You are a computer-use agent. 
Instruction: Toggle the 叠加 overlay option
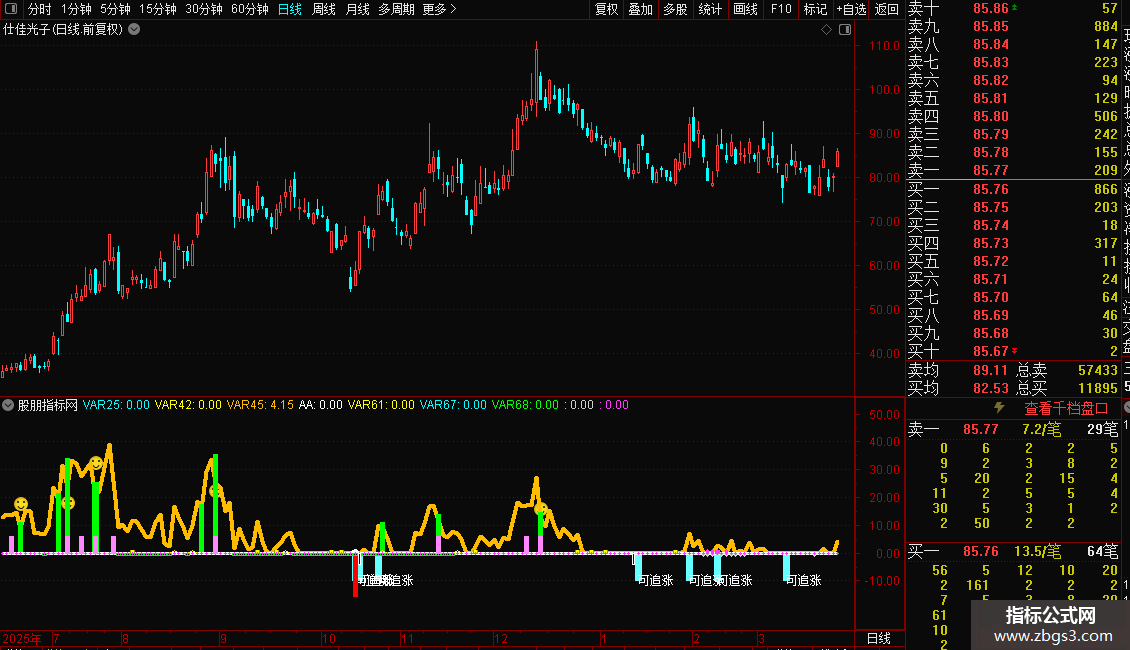pyautogui.click(x=640, y=9)
